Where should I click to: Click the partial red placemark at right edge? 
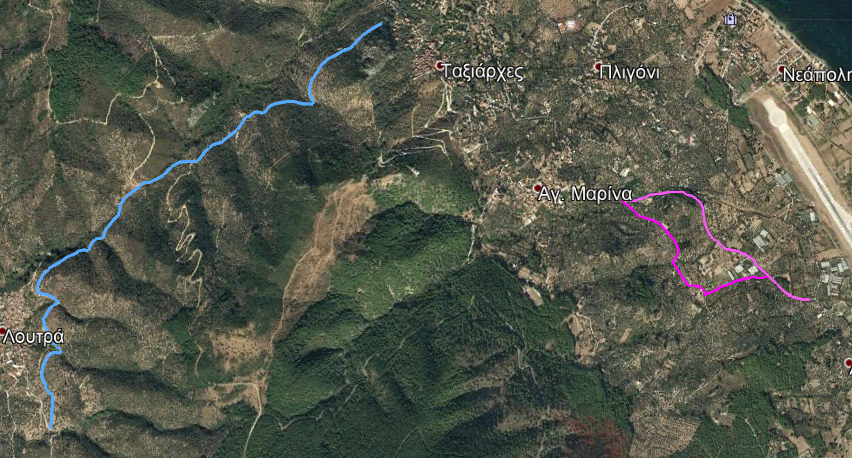tap(849, 362)
